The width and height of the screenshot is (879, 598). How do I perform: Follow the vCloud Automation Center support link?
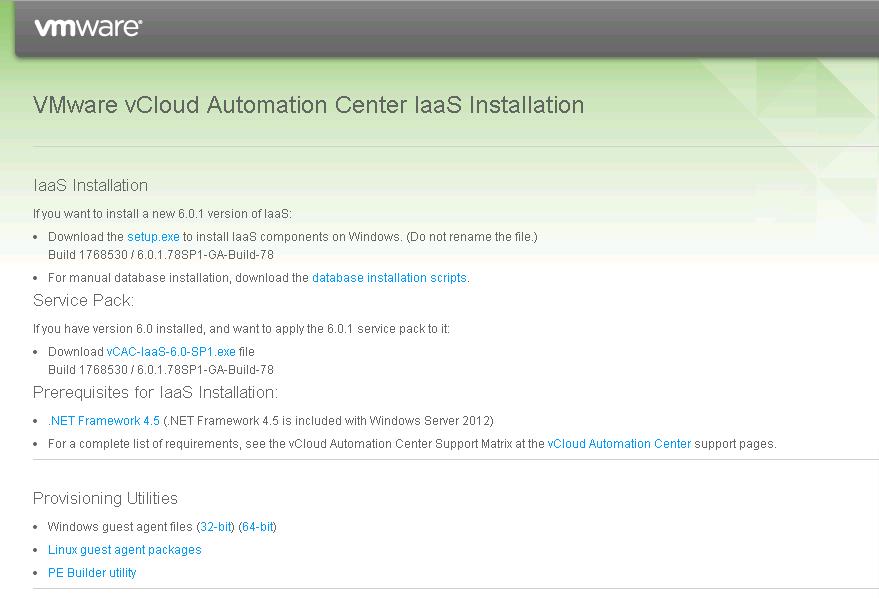point(619,444)
